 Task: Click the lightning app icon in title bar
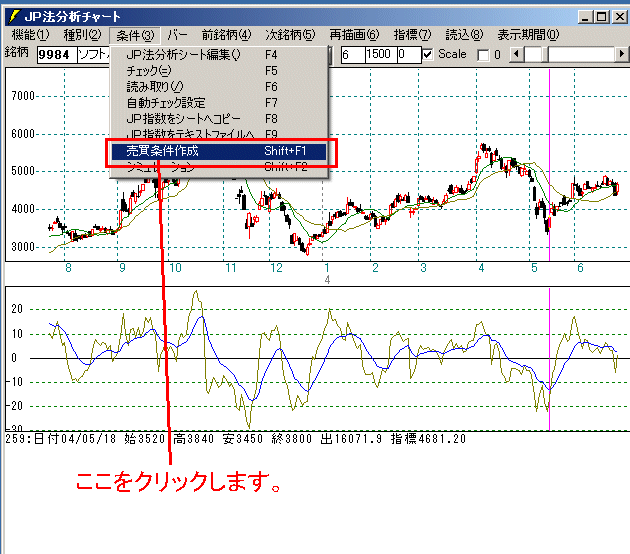coord(14,16)
